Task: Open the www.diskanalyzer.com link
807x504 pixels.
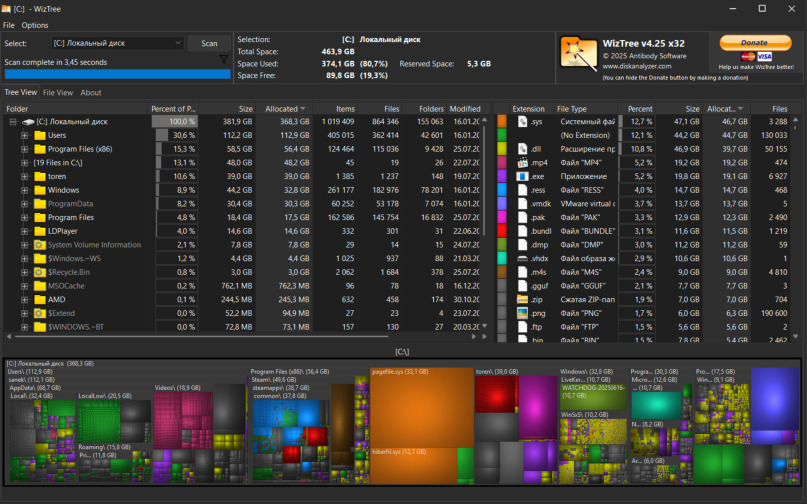Action: [637, 66]
